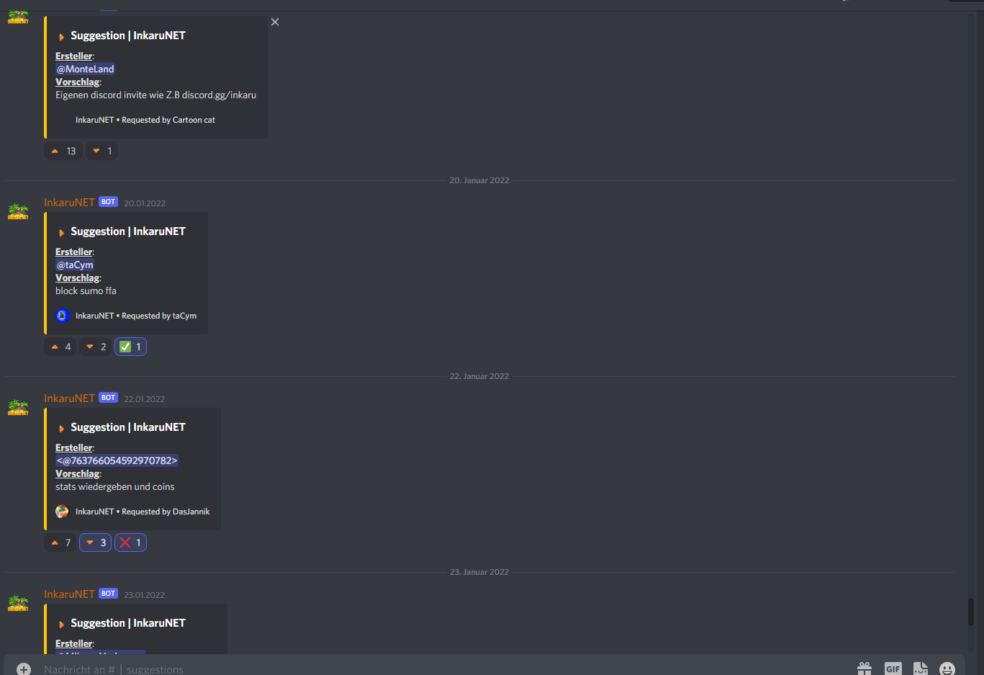Open the emoji picker smiley

click(x=947, y=669)
